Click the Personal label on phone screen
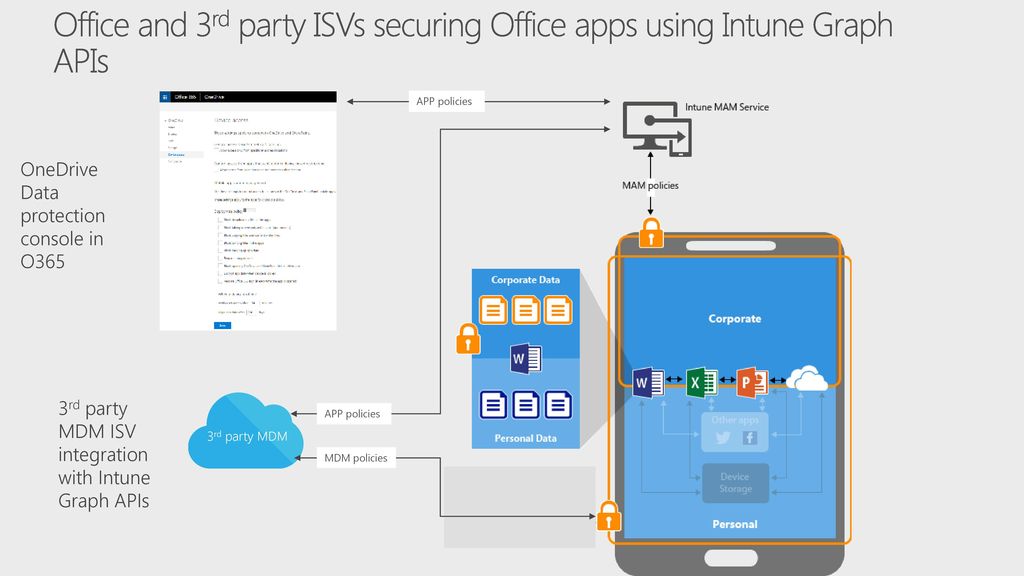 pyautogui.click(x=735, y=524)
